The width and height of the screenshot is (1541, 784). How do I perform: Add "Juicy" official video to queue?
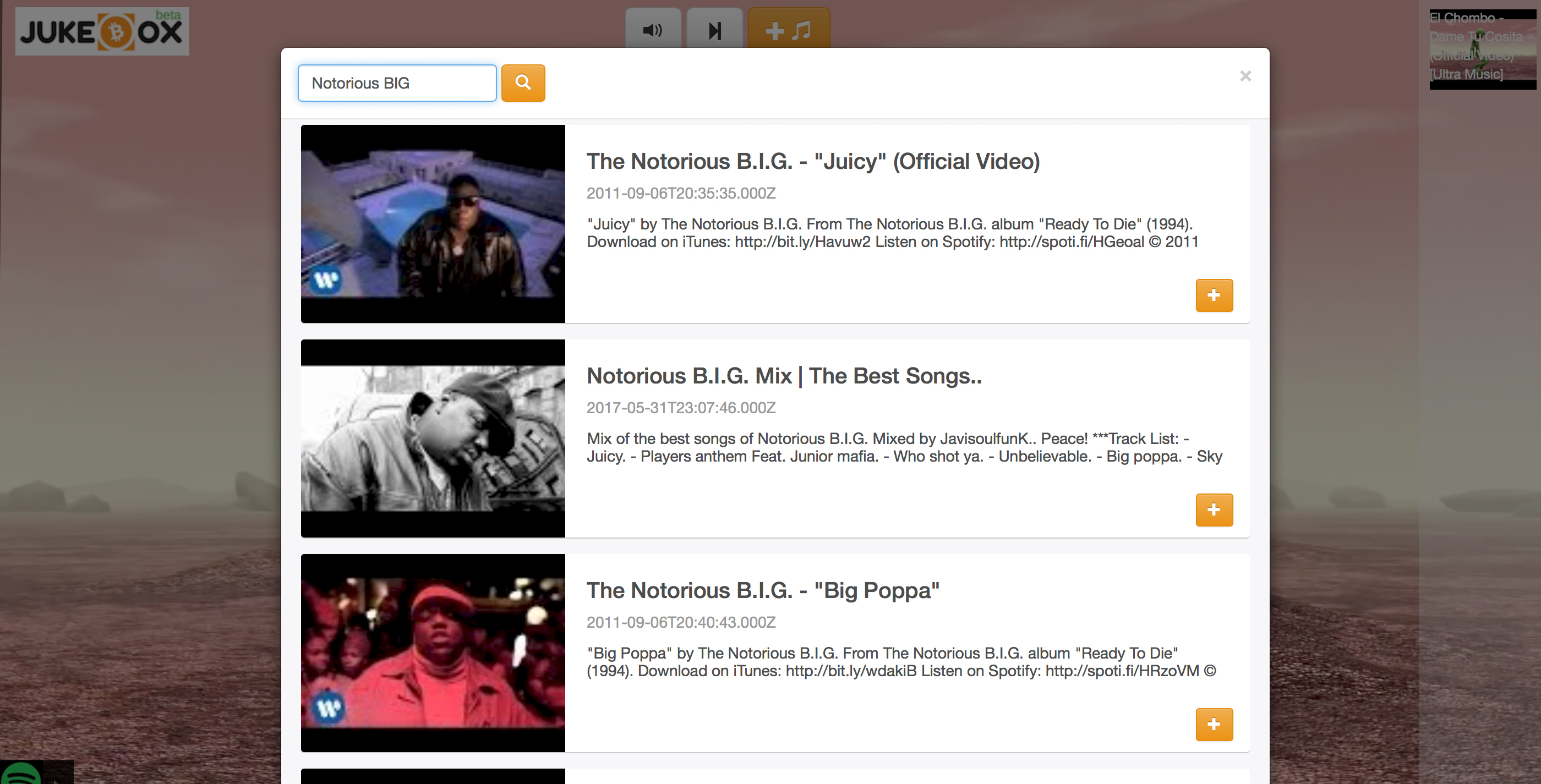[1214, 295]
